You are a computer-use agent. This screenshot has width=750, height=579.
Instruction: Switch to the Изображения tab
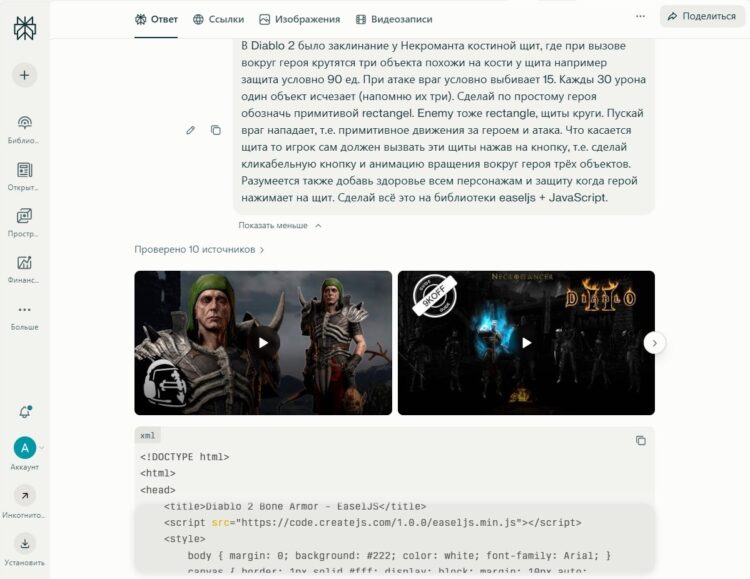pyautogui.click(x=299, y=19)
